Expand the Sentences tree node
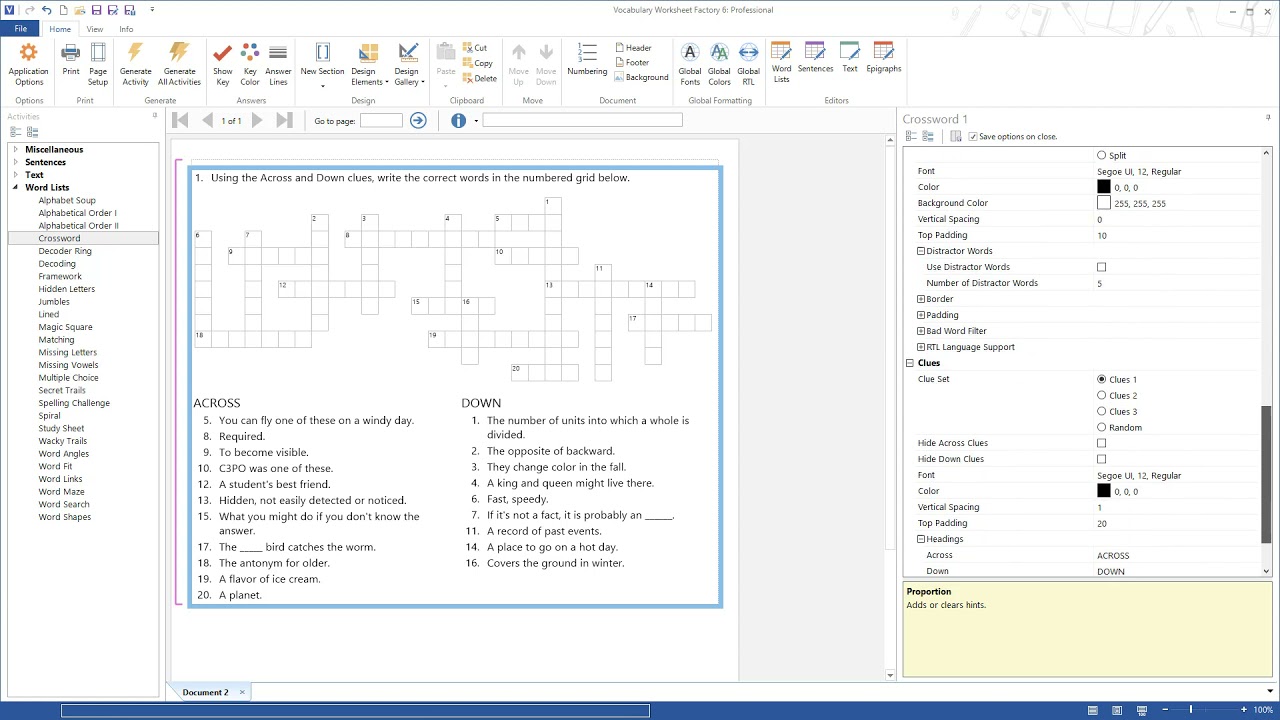 15,162
